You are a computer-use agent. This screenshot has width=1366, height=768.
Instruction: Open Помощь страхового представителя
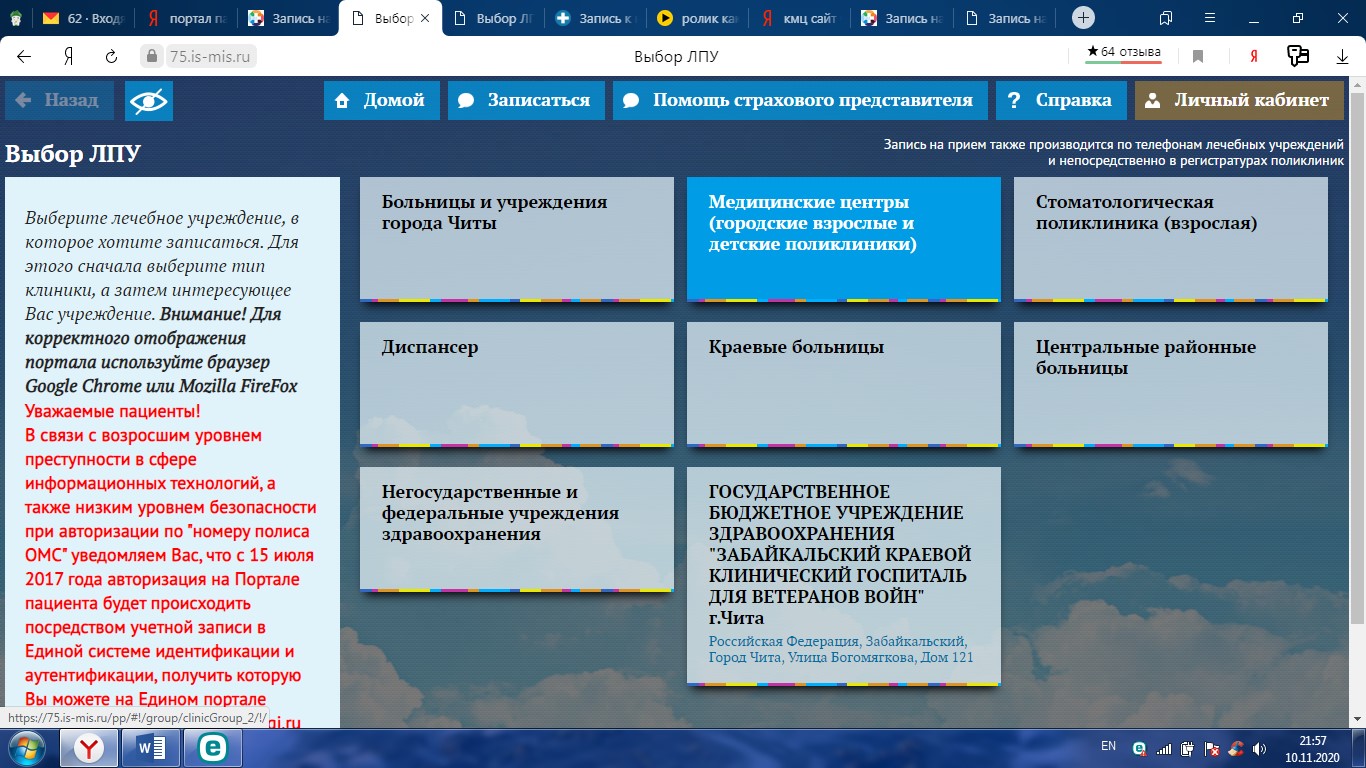(x=800, y=100)
